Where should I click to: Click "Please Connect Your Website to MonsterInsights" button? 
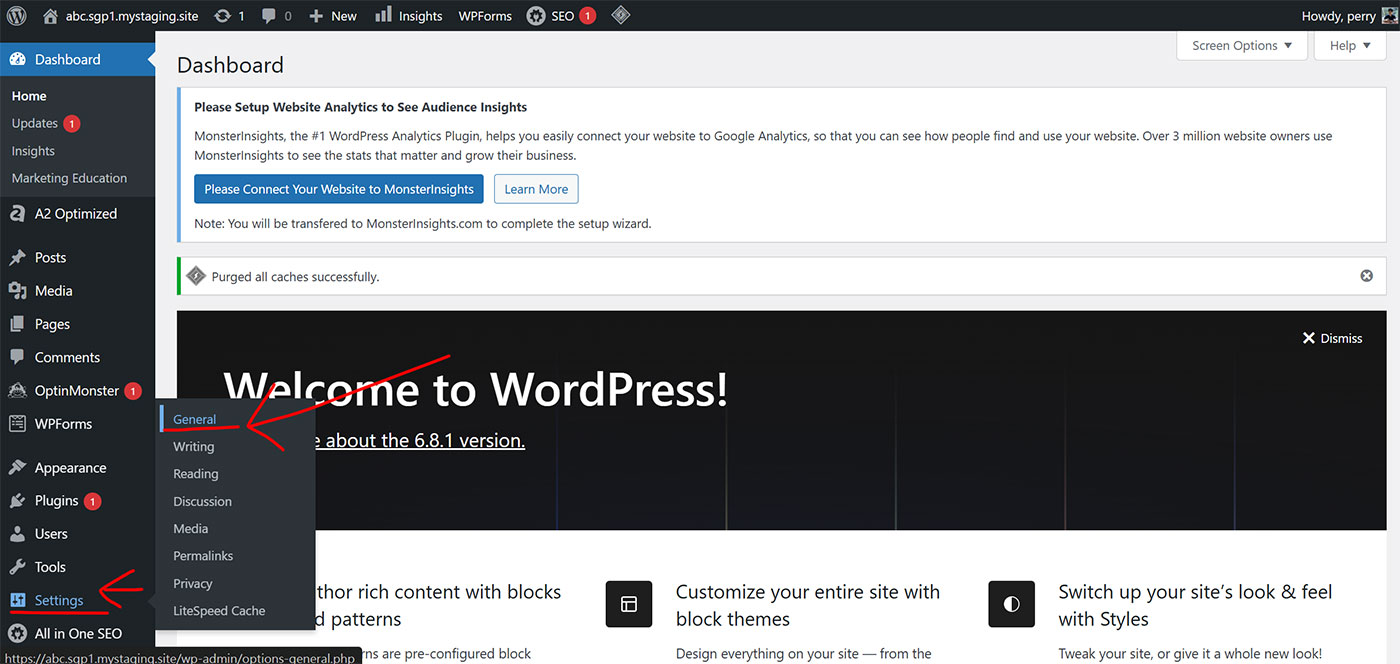340,189
